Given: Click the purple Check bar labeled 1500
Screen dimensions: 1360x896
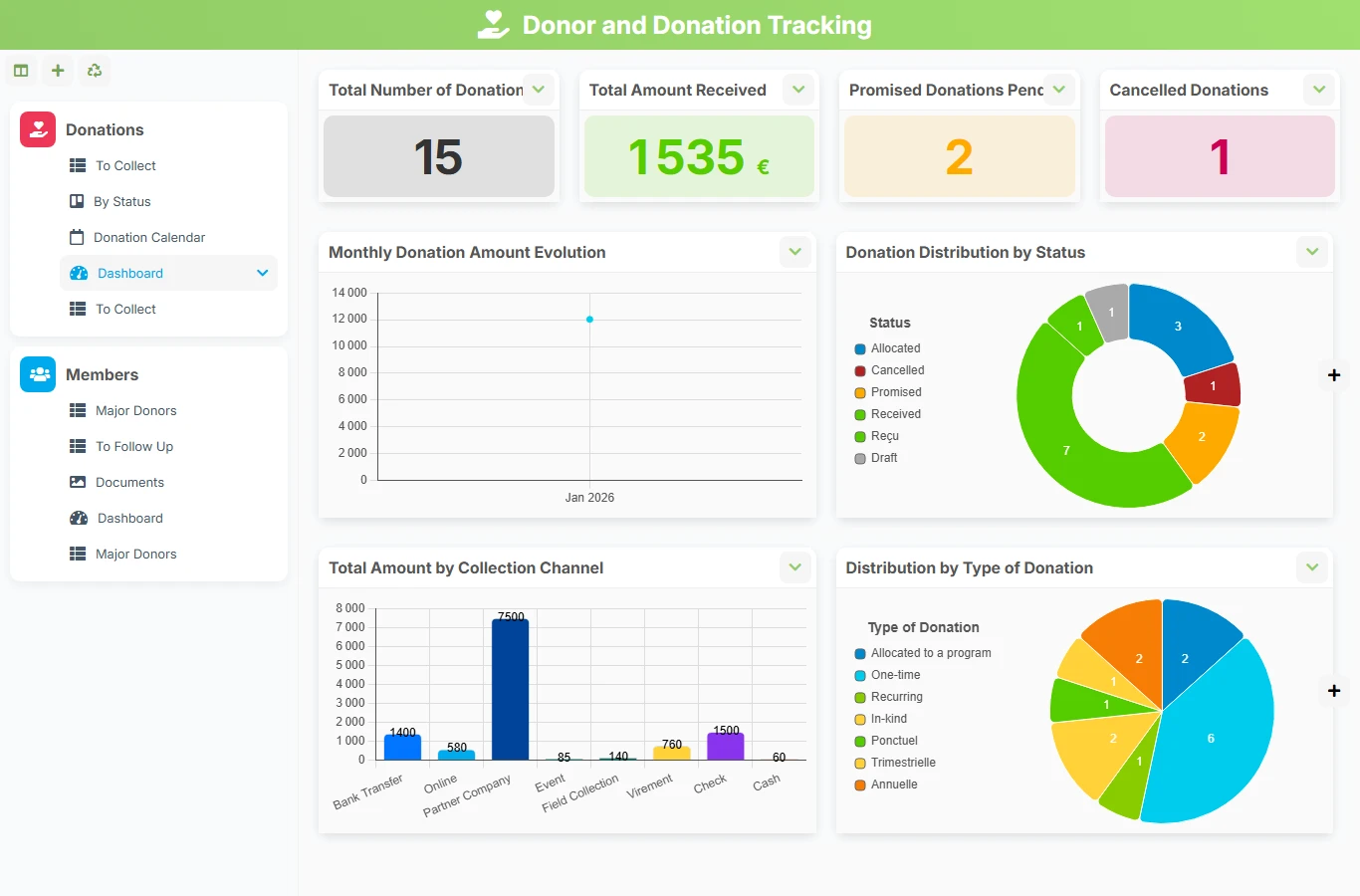Looking at the screenshot, I should pyautogui.click(x=726, y=746).
